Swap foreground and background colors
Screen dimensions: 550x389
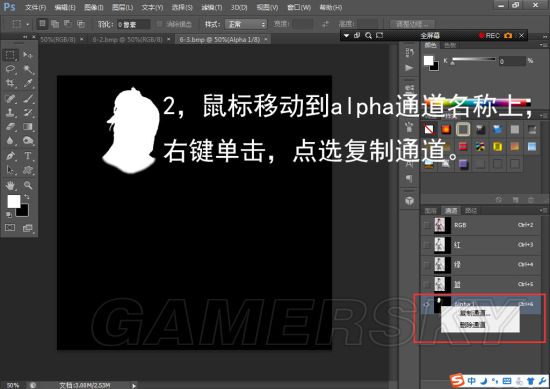click(x=27, y=197)
